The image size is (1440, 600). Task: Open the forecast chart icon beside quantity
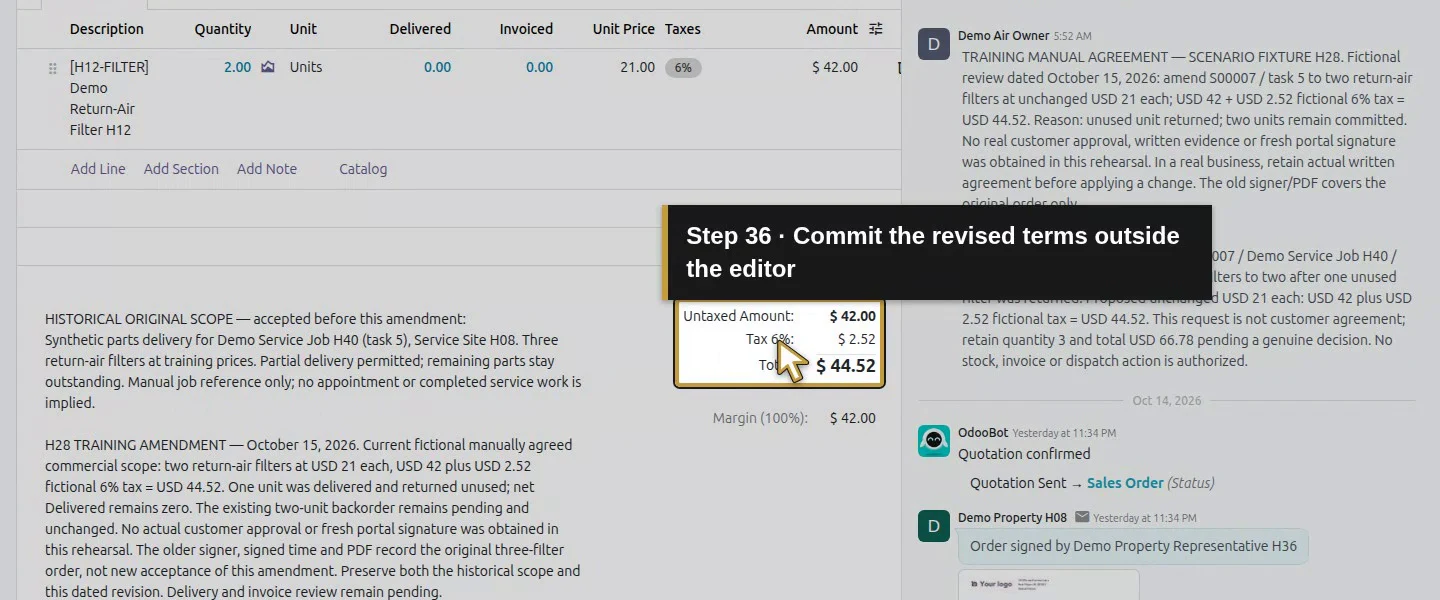(268, 67)
